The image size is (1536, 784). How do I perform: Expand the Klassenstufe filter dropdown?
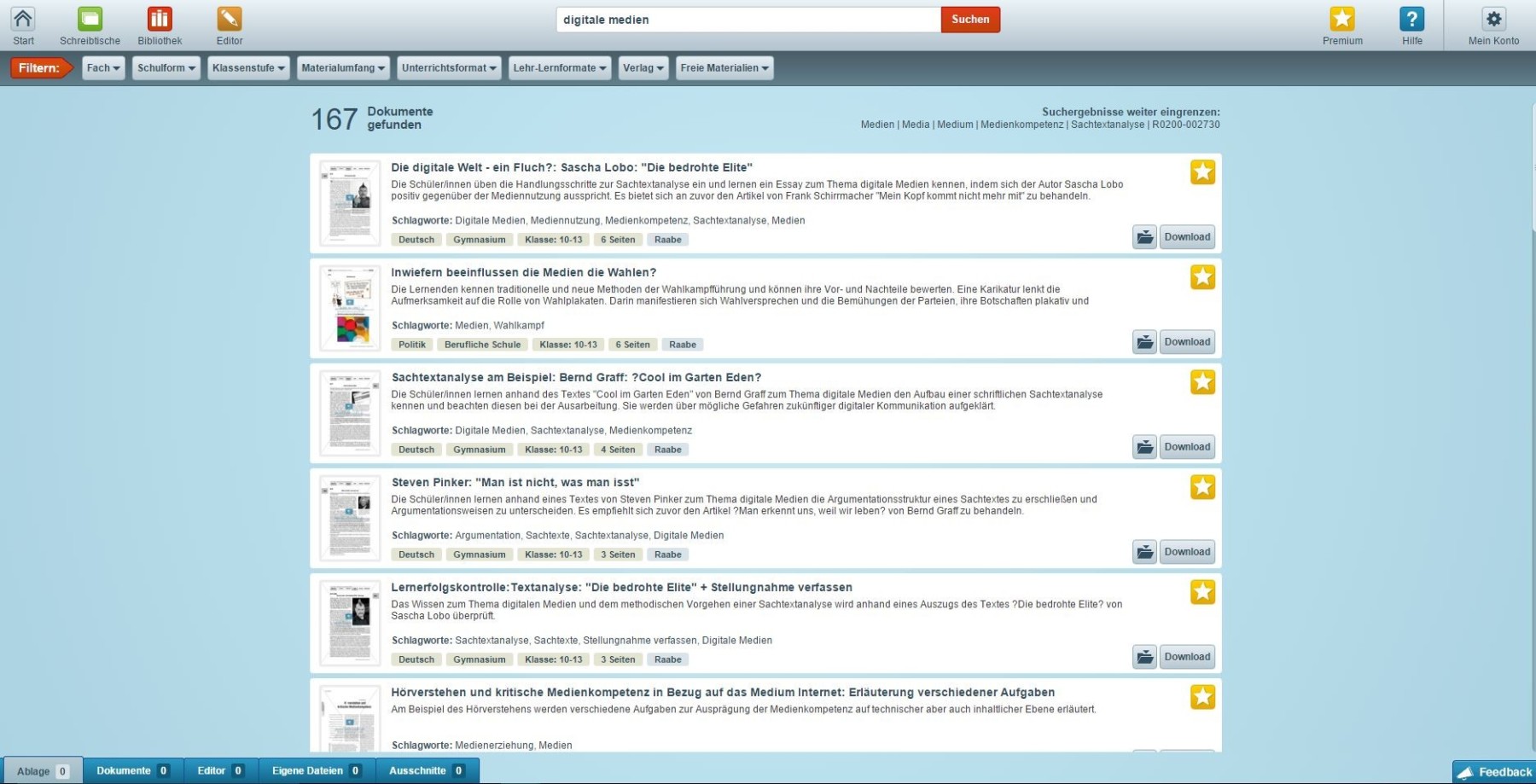(248, 68)
